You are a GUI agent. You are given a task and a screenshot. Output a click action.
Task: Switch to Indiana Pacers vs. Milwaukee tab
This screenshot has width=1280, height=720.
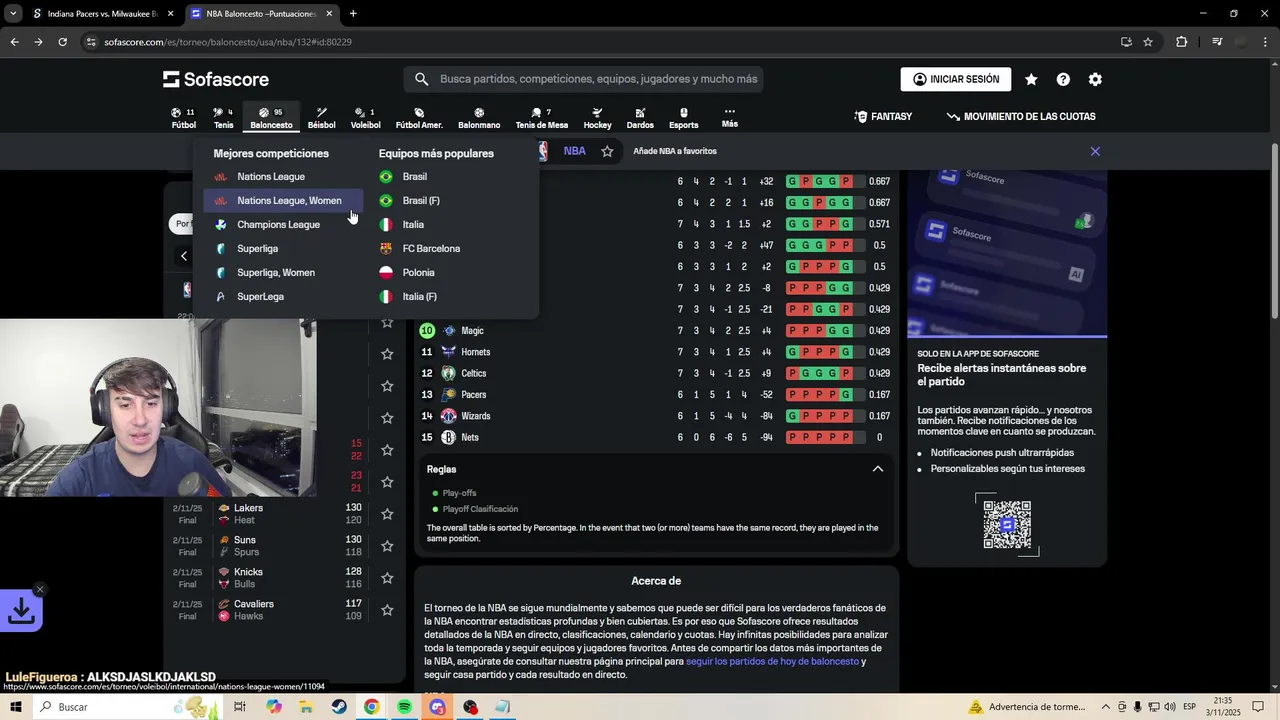click(x=103, y=14)
